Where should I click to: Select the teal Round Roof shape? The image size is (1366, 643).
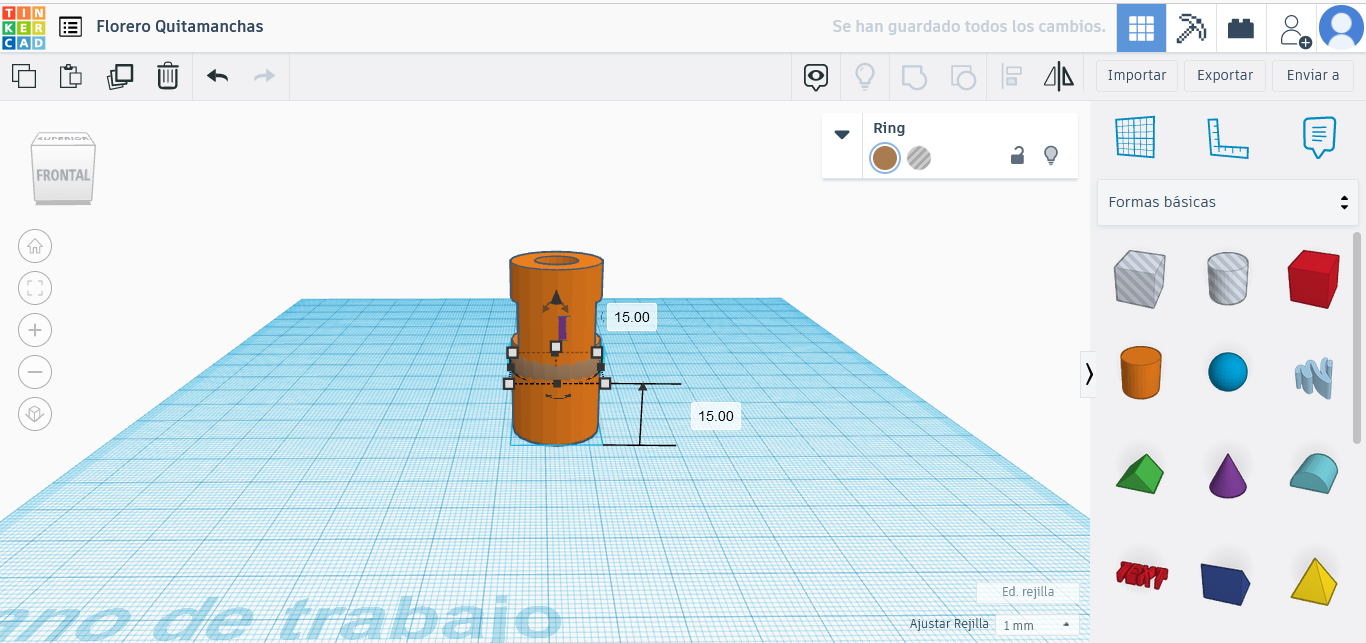coord(1313,473)
